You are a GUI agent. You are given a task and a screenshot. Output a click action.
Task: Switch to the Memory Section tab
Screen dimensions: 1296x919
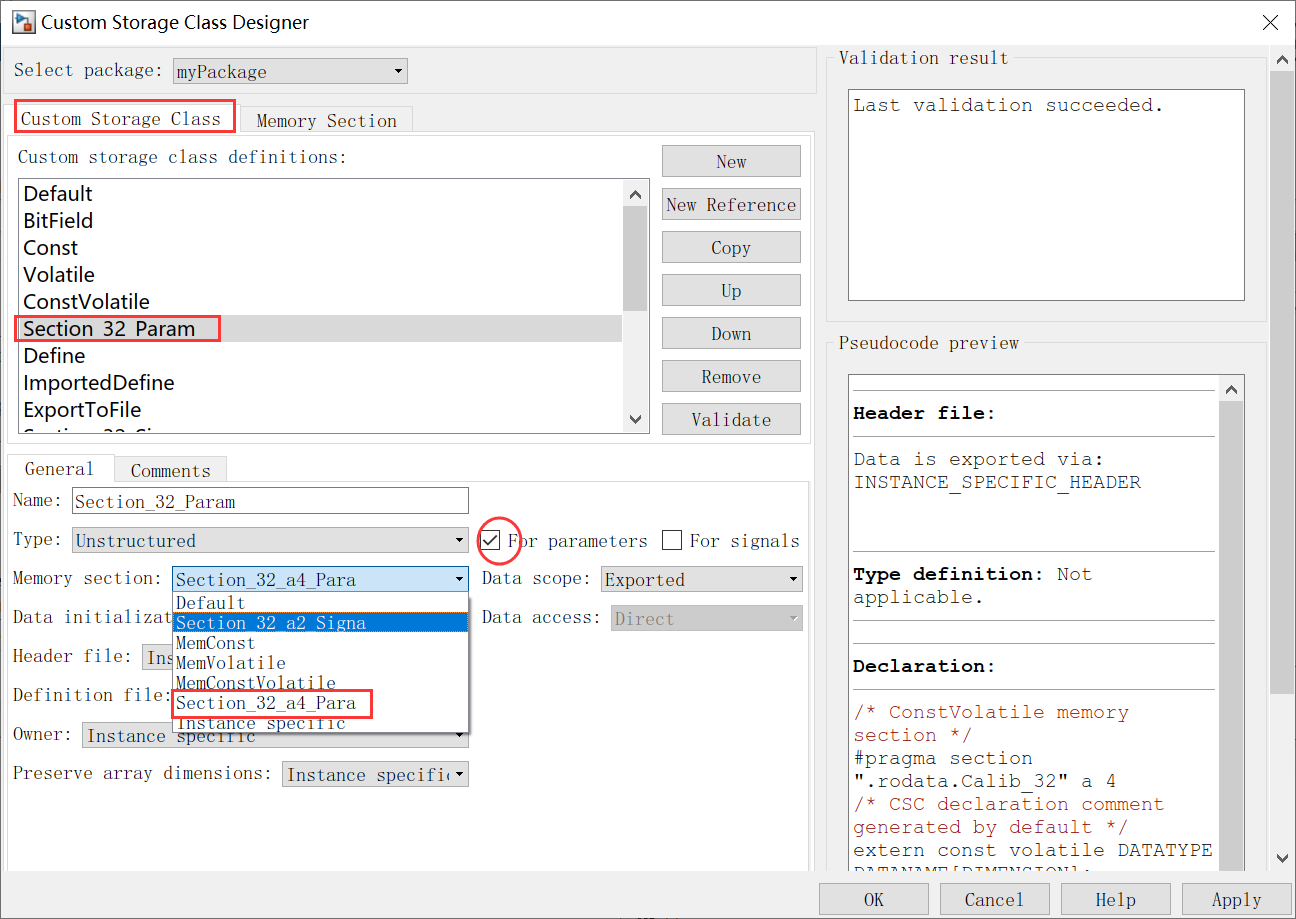coord(326,120)
